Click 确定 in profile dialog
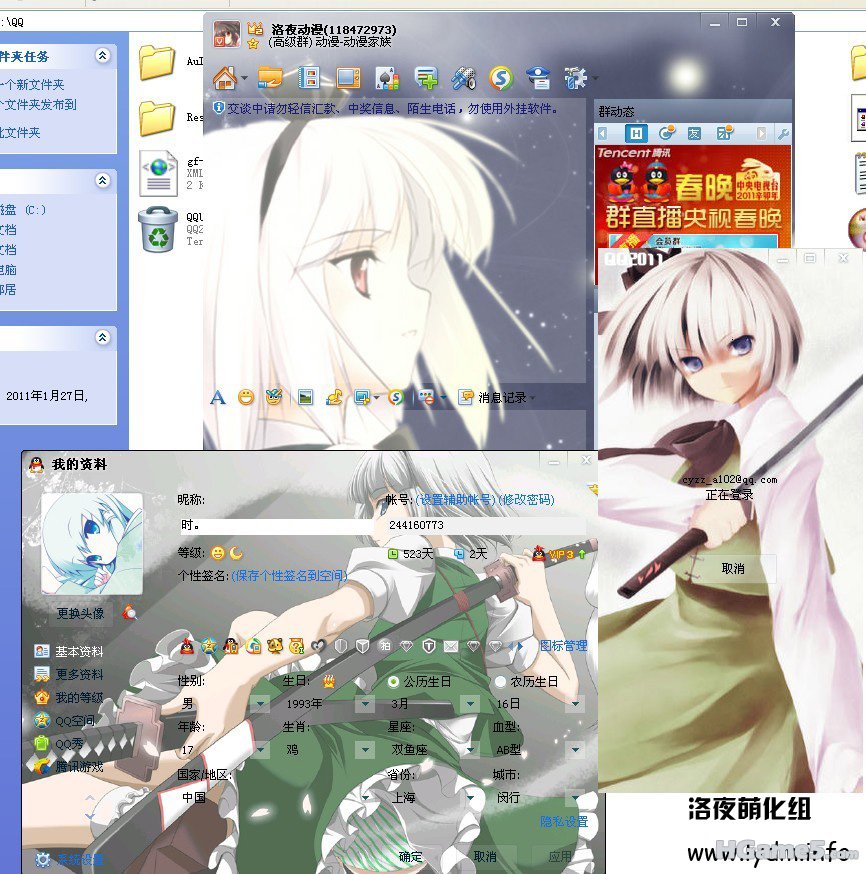Image resolution: width=866 pixels, height=874 pixels. click(410, 857)
